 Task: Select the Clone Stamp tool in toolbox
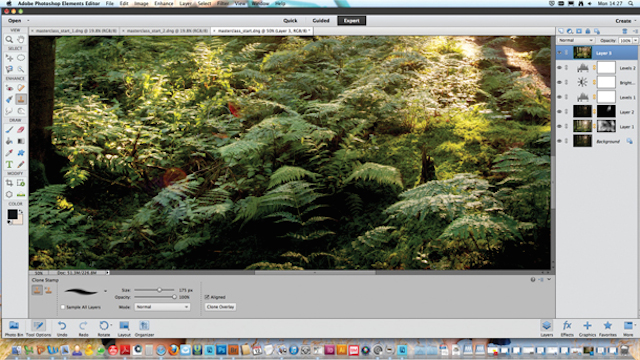[21, 99]
